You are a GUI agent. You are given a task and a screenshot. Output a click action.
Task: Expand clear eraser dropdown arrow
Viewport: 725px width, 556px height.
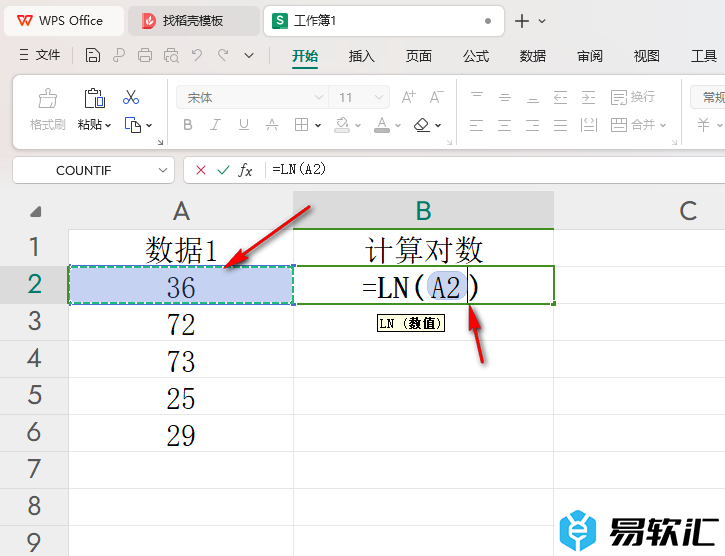point(438,125)
